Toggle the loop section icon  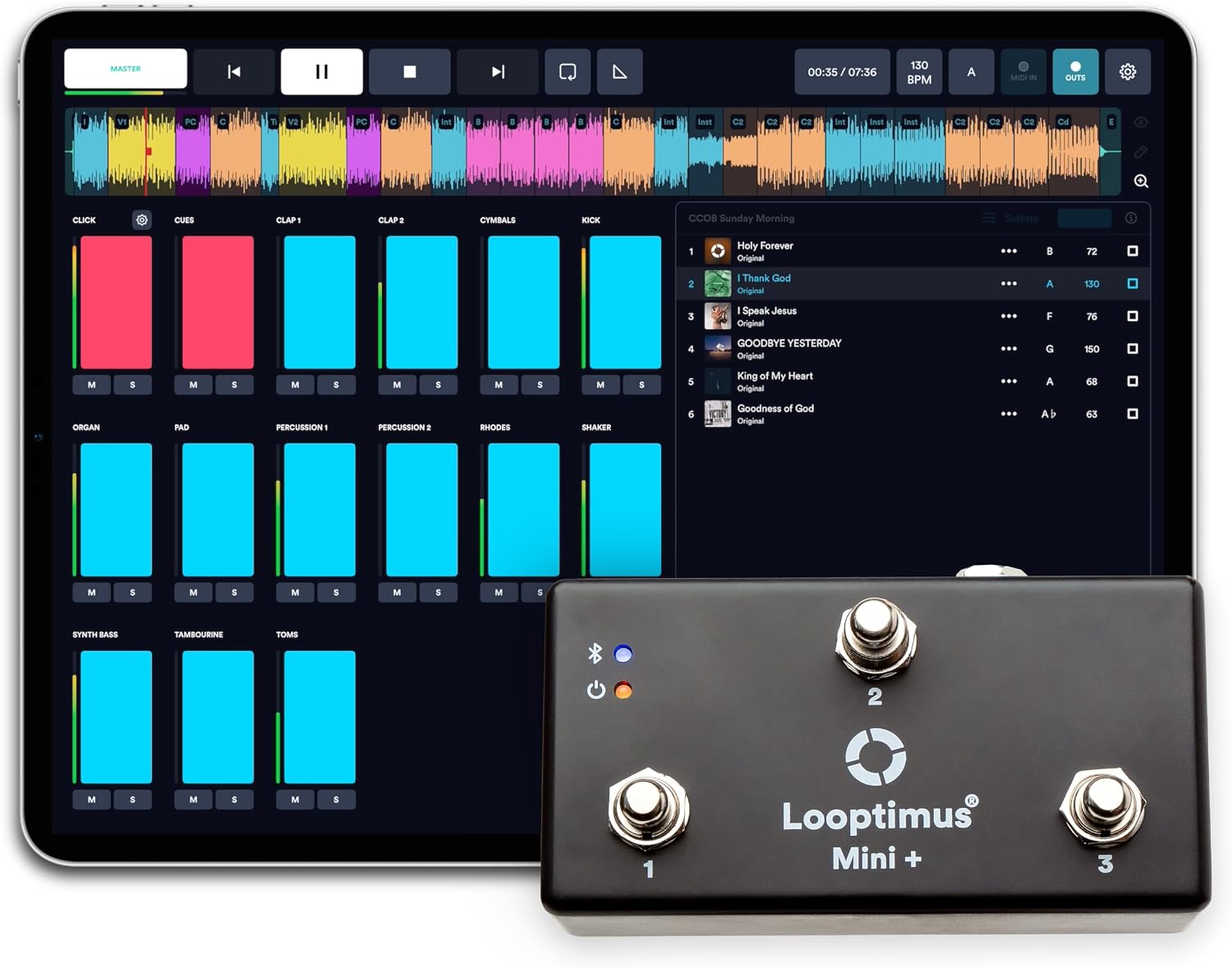568,72
